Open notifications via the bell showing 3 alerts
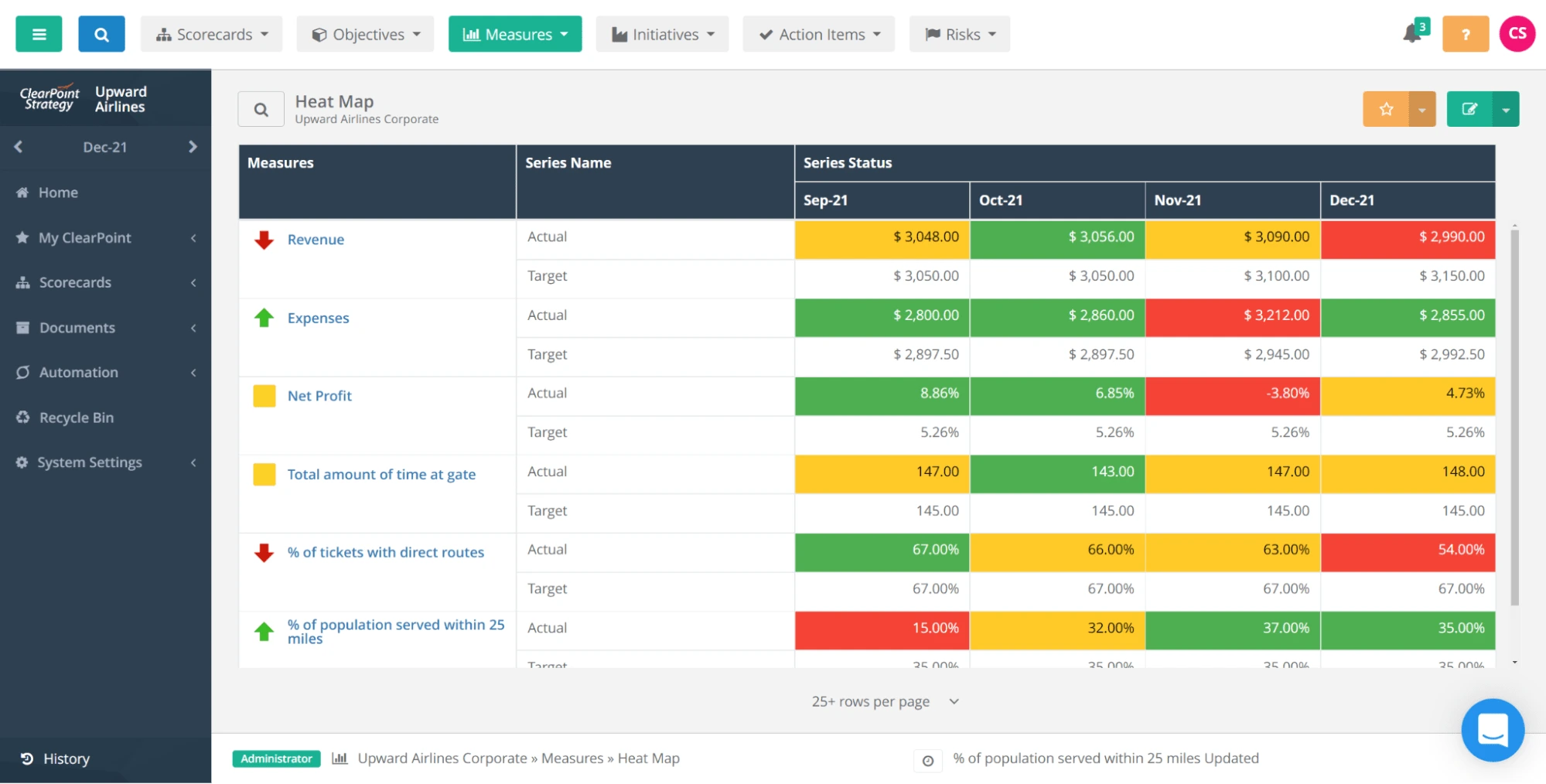This screenshot has height=784, width=1546. coord(1413,33)
